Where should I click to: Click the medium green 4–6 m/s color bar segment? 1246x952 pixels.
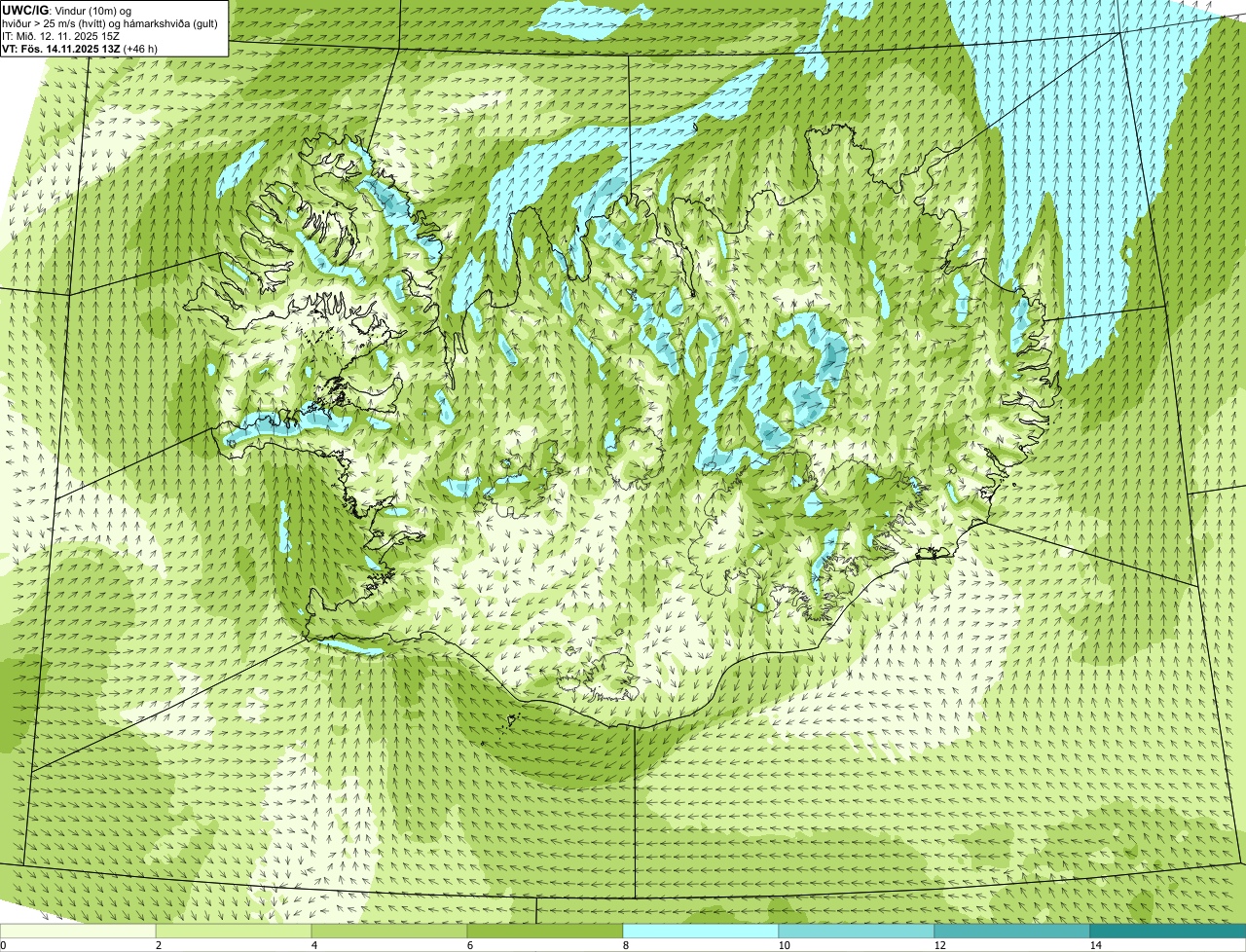tap(390, 932)
